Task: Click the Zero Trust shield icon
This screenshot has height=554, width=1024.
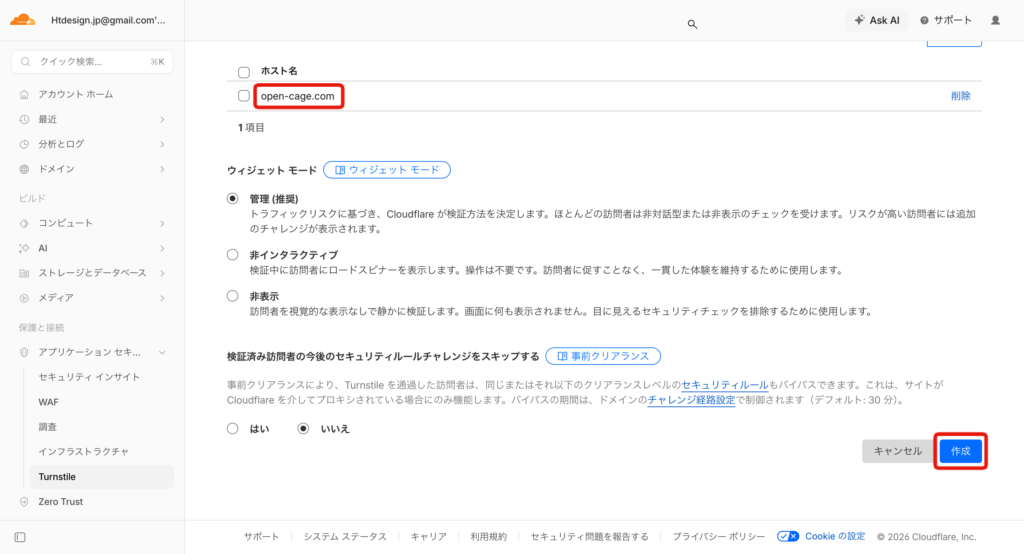Action: pos(25,502)
